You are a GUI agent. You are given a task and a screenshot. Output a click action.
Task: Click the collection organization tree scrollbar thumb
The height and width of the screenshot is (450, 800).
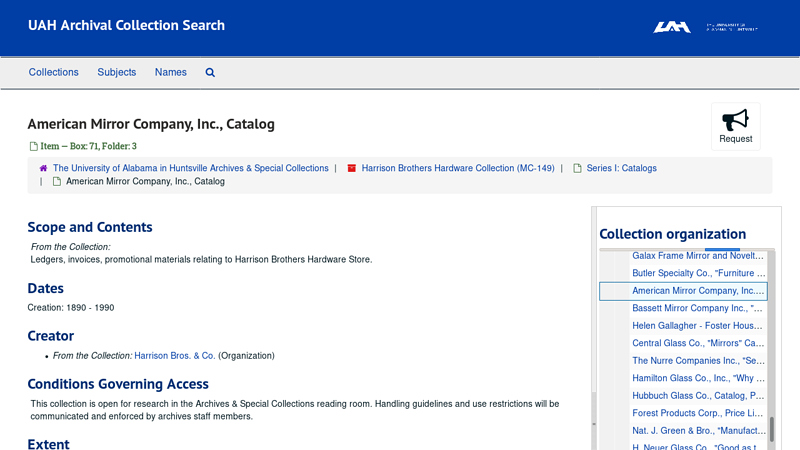[771, 429]
